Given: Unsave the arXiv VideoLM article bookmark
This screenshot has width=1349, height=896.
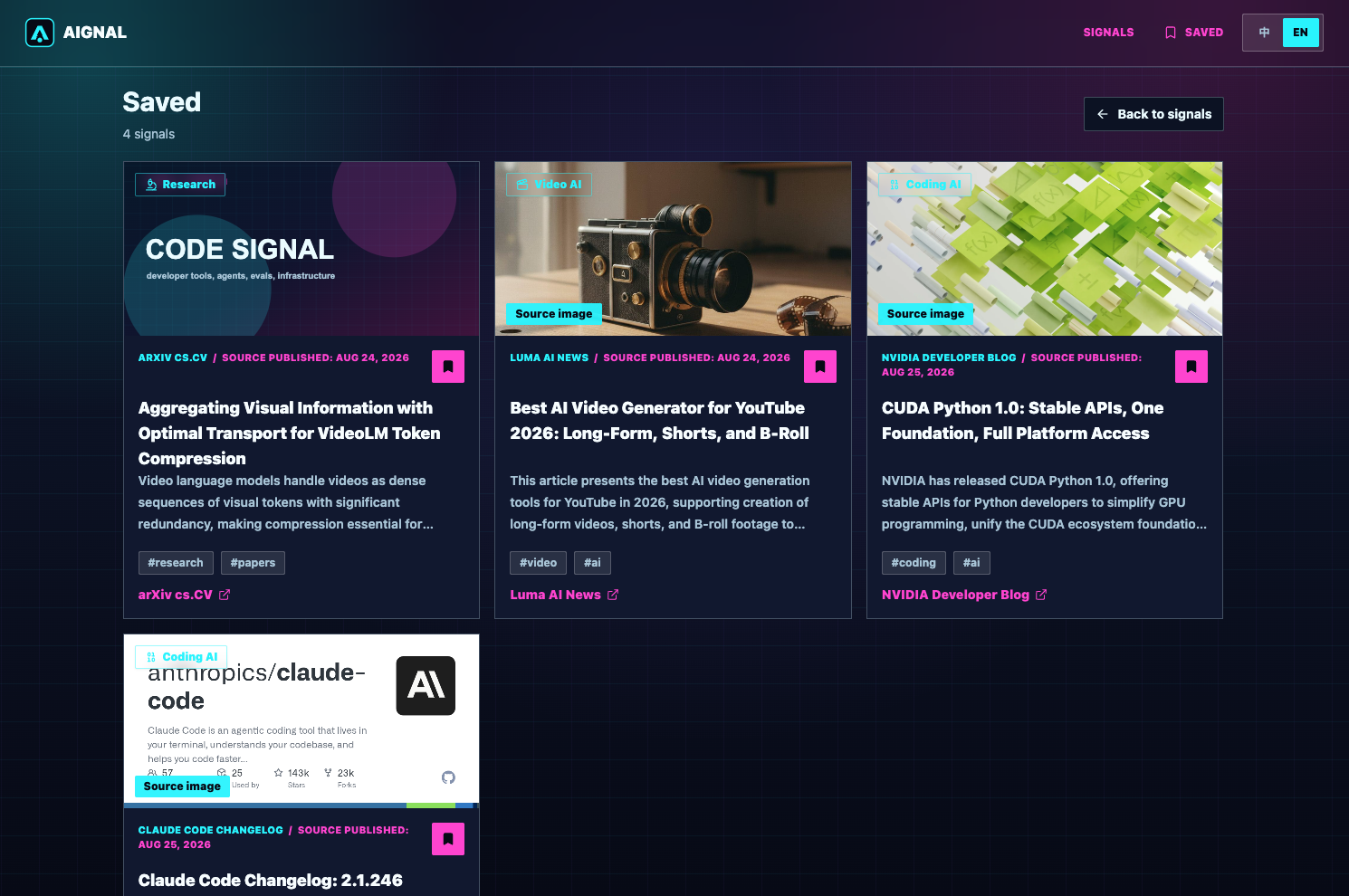Looking at the screenshot, I should click(448, 367).
